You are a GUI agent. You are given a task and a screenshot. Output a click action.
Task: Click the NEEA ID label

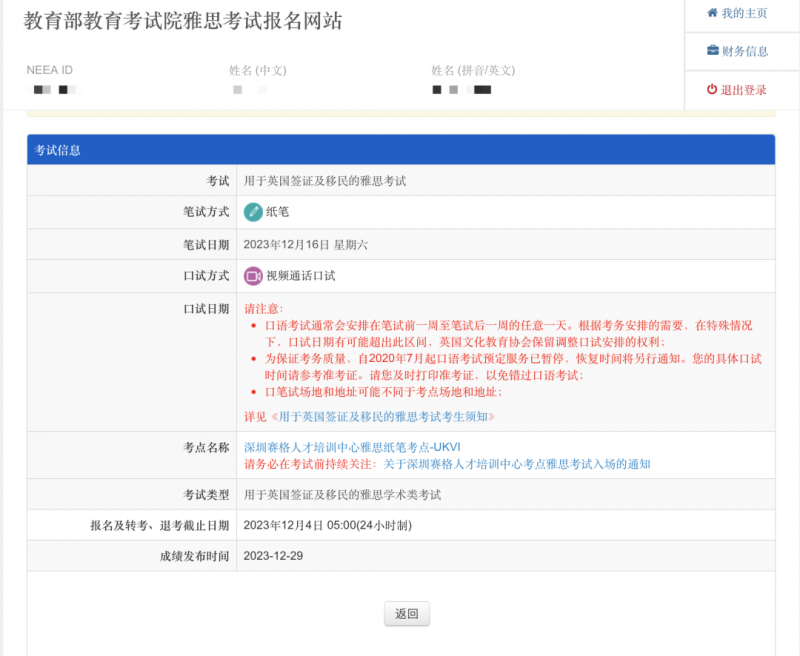pyautogui.click(x=49, y=70)
